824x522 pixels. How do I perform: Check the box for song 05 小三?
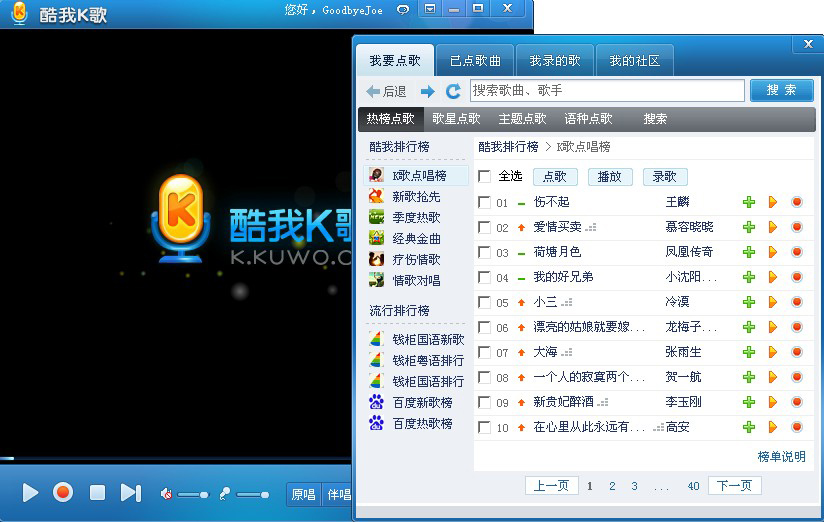click(x=484, y=302)
